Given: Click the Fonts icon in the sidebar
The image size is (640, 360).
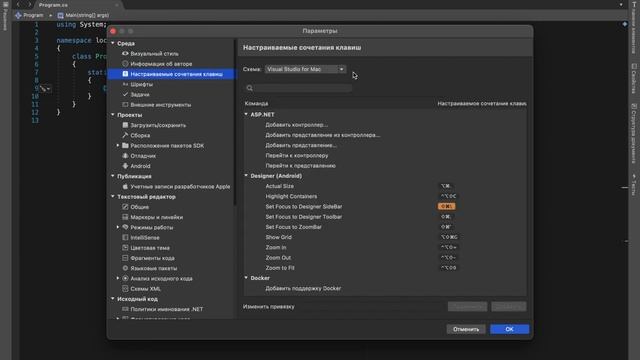Looking at the screenshot, I should click(x=125, y=84).
